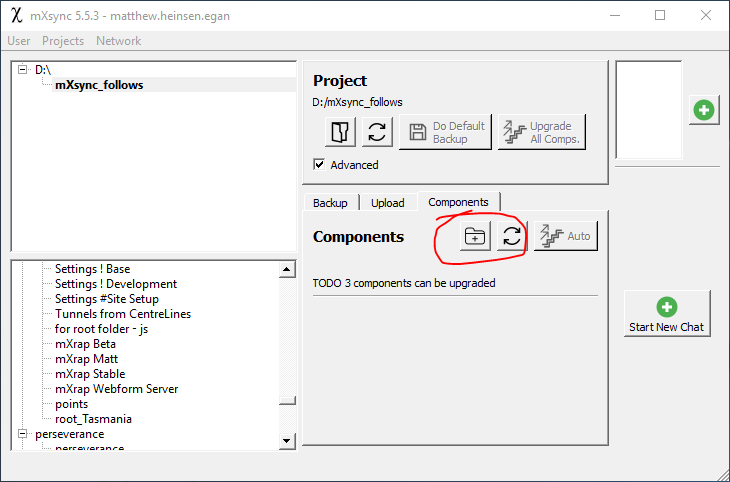
Task: Click the Auto upgrade components button
Action: (x=565, y=236)
